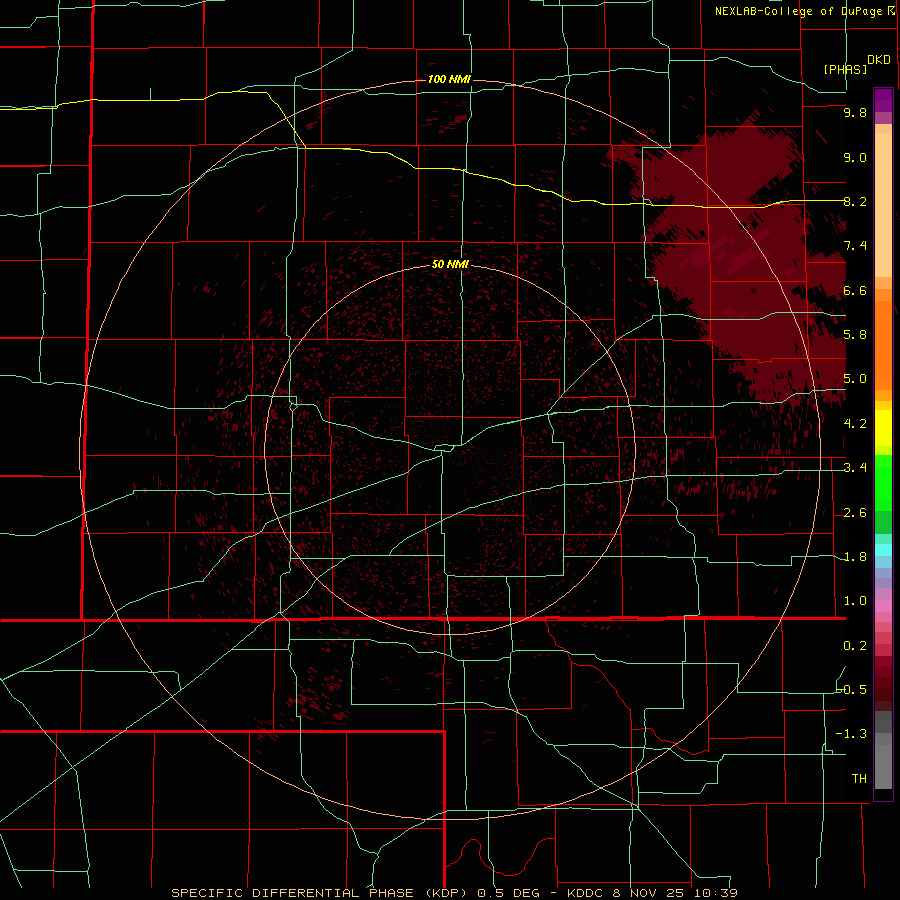Click the TH threshold label
Image resolution: width=900 pixels, height=900 pixels.
pos(859,779)
